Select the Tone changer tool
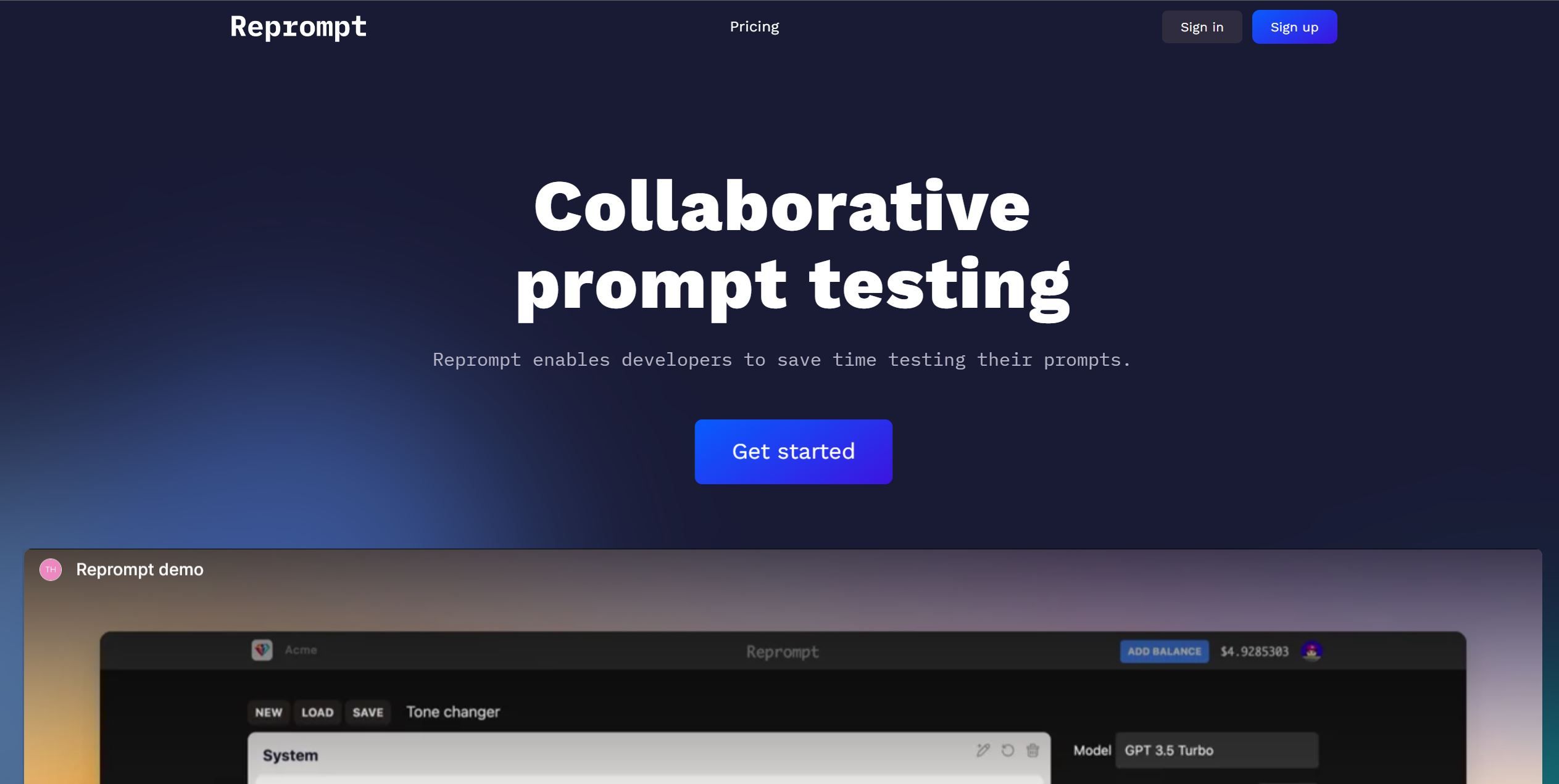Image resolution: width=1559 pixels, height=784 pixels. [452, 711]
